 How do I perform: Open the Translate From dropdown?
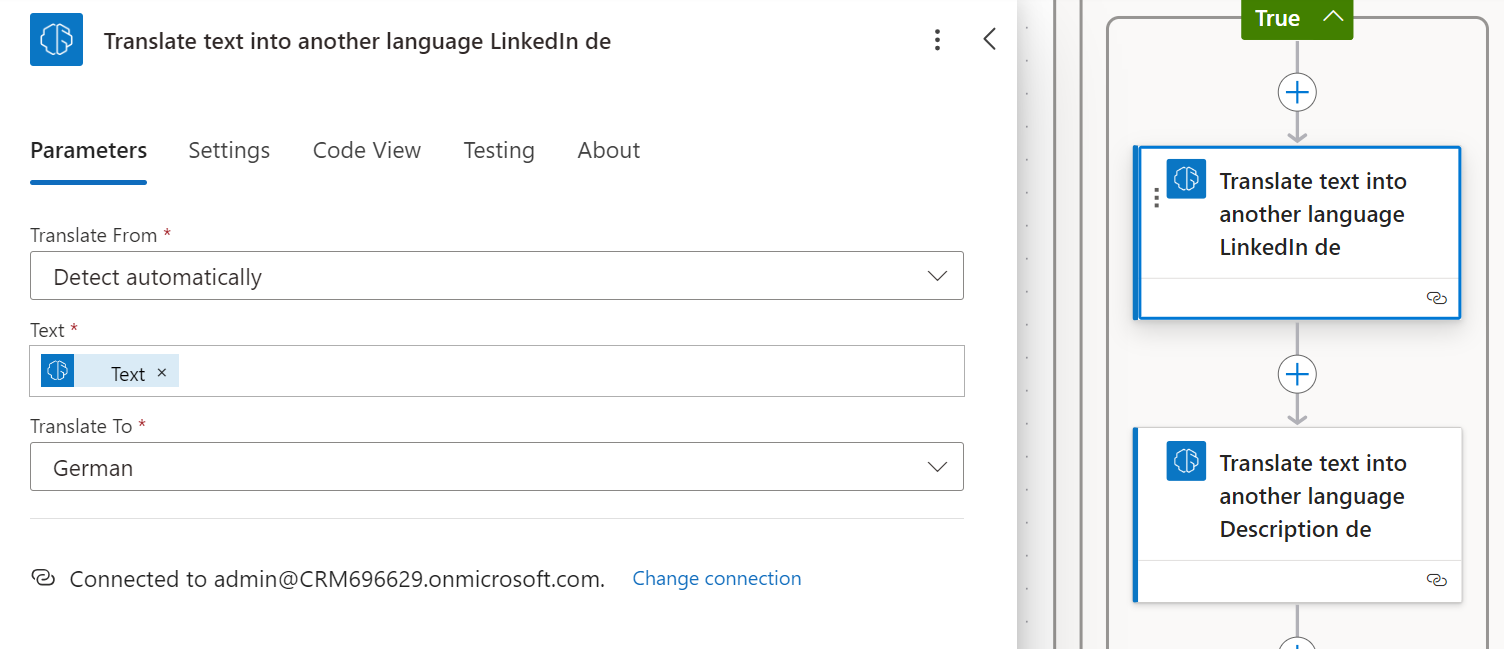[937, 275]
